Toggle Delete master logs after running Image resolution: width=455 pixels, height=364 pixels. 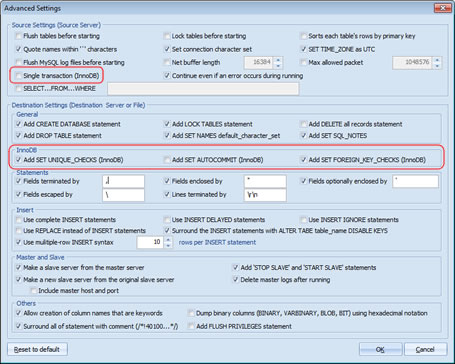click(x=235, y=280)
